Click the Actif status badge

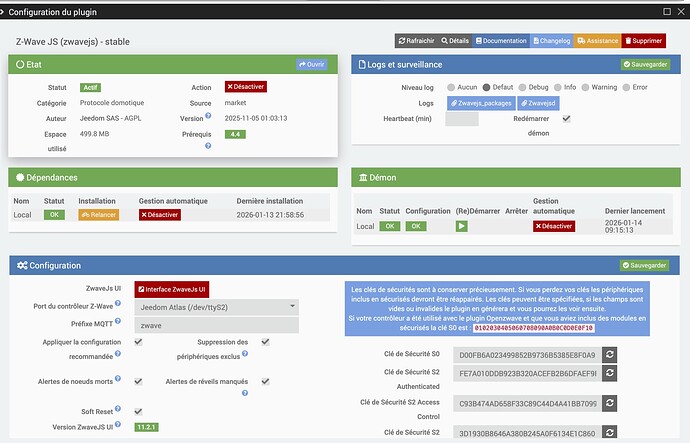[90, 88]
